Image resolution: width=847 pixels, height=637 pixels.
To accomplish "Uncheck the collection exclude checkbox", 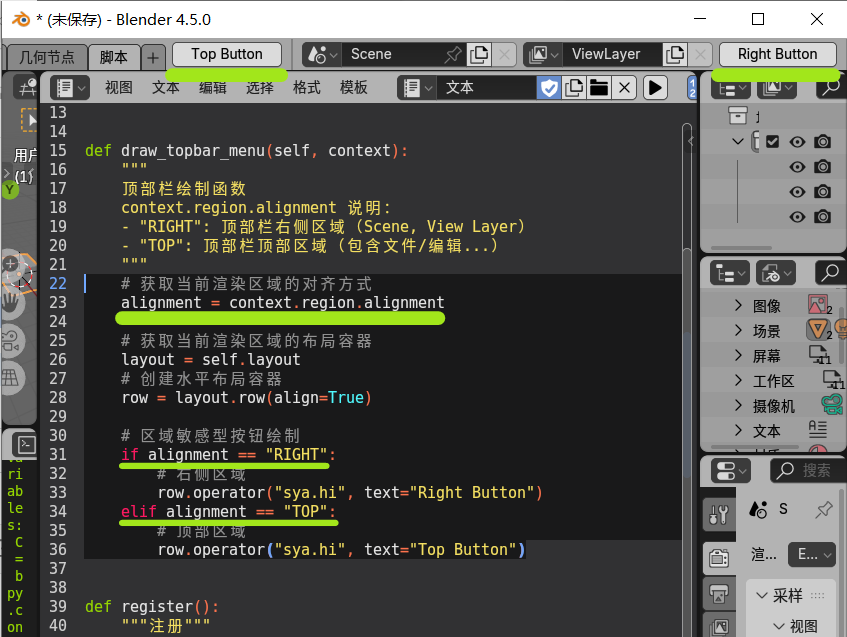I will tap(772, 142).
